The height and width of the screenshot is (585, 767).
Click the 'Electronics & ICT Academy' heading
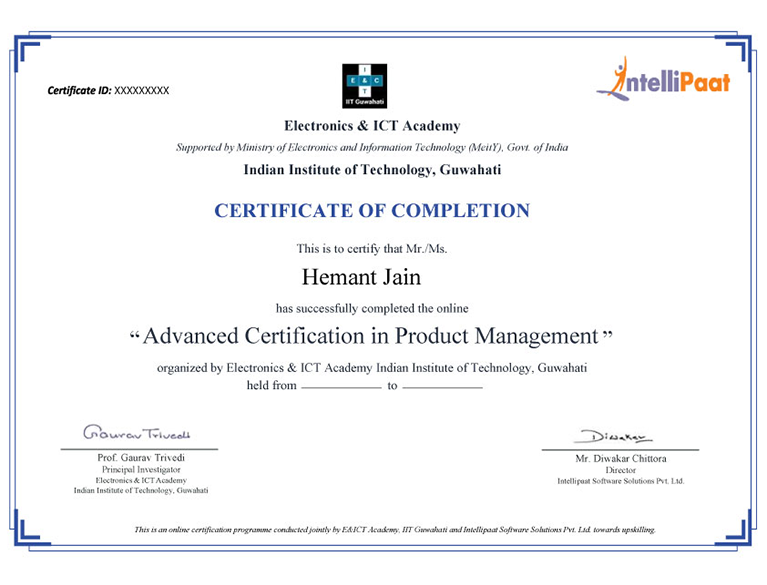click(x=372, y=126)
